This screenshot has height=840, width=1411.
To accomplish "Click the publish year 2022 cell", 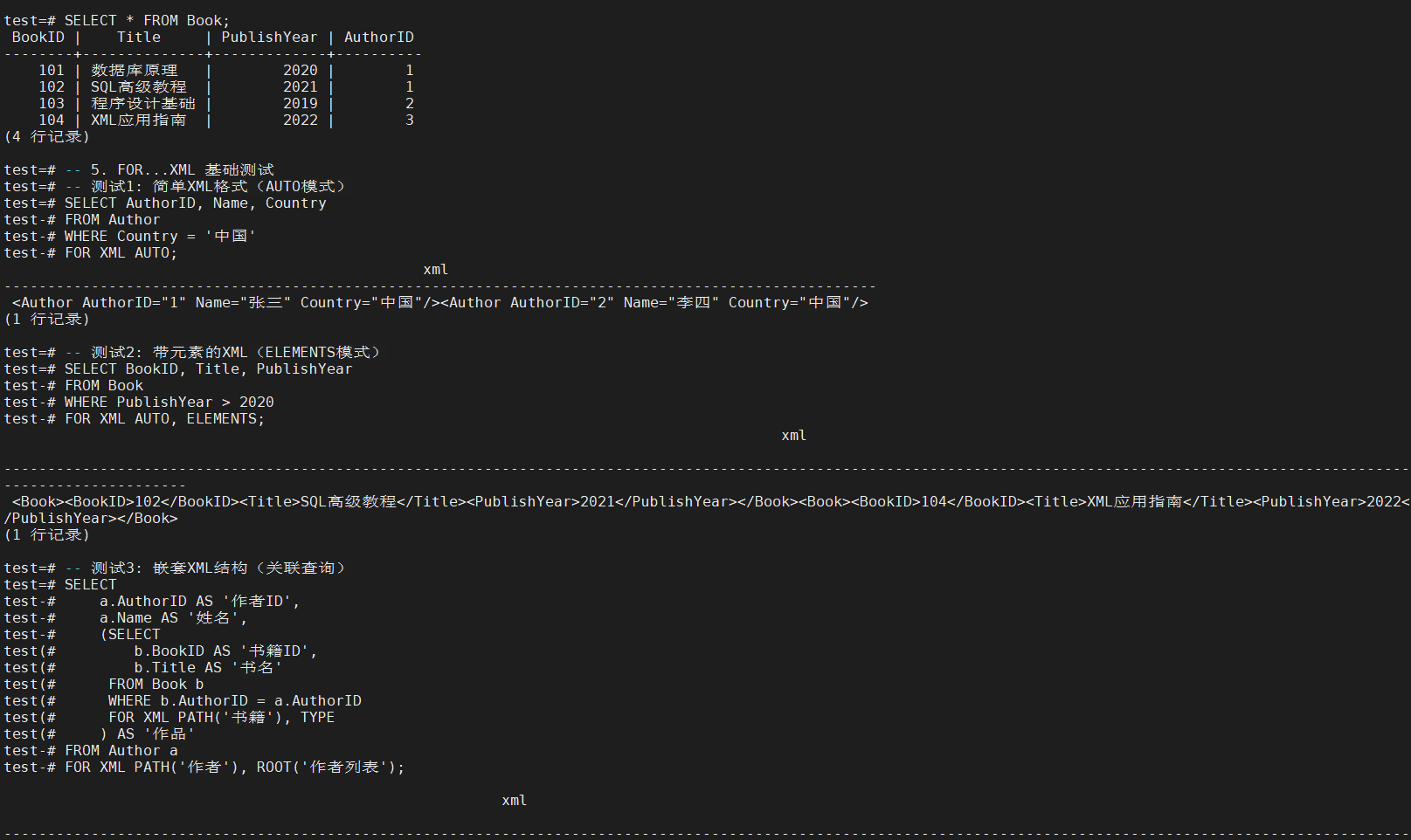I will 300,120.
